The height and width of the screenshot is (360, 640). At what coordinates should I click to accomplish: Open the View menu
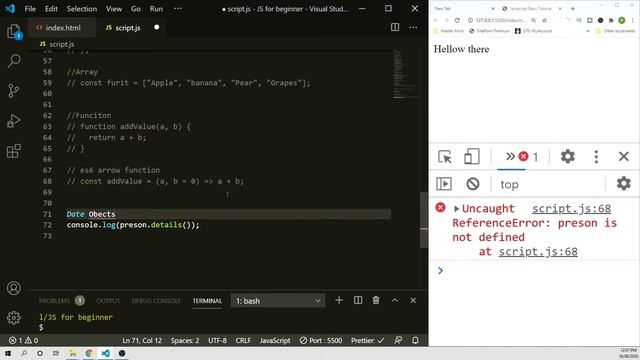coord(114,9)
